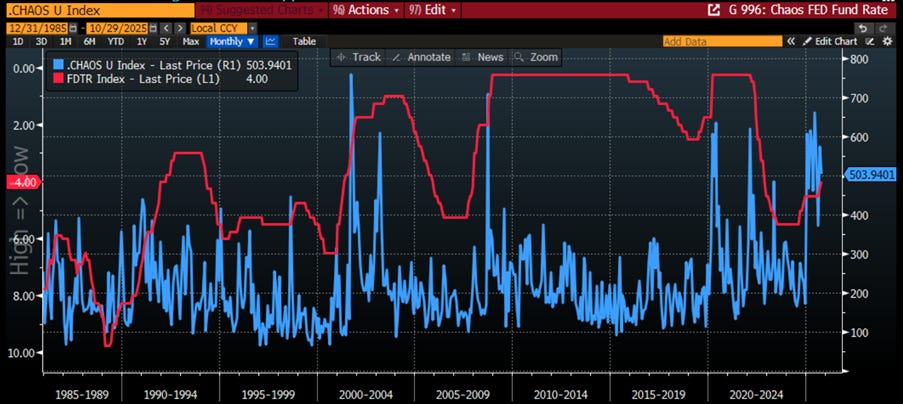
Task: Undo the last chart change
Action: click(x=862, y=28)
